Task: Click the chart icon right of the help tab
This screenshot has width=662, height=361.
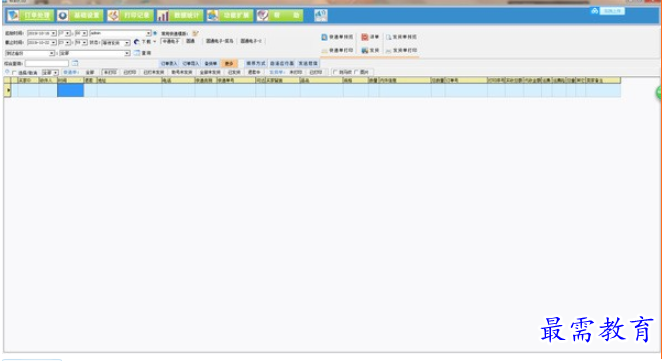Action: tap(321, 16)
